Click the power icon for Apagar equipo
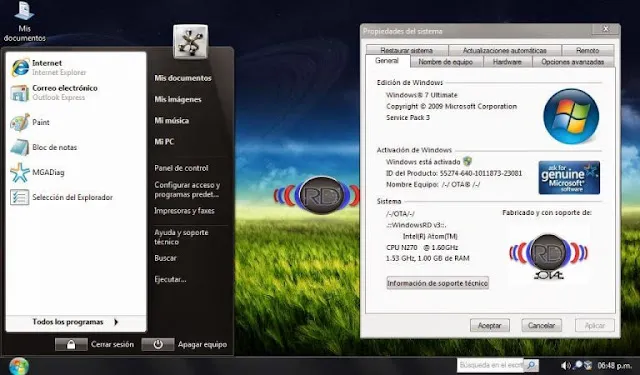640x375 pixels. (x=158, y=344)
